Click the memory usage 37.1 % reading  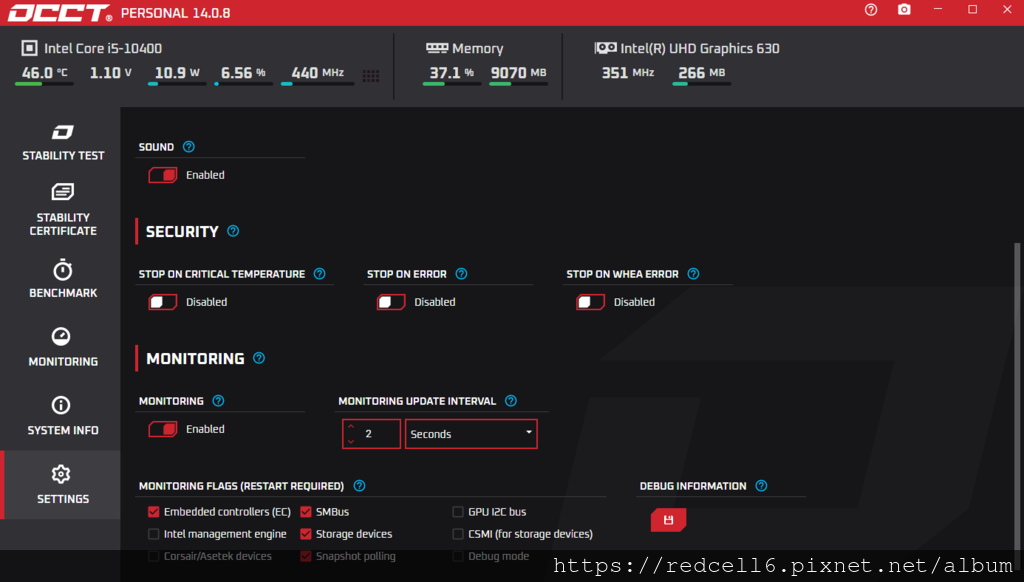point(451,73)
